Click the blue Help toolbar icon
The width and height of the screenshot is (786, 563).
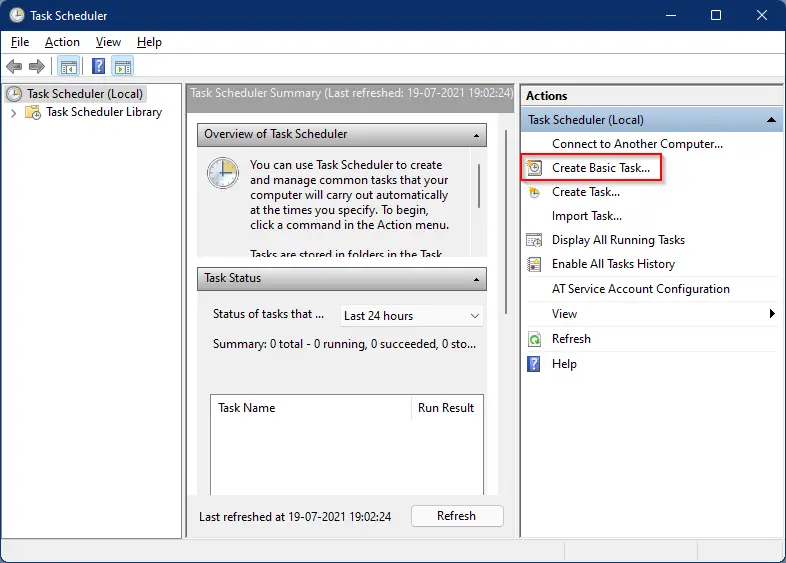tap(98, 66)
